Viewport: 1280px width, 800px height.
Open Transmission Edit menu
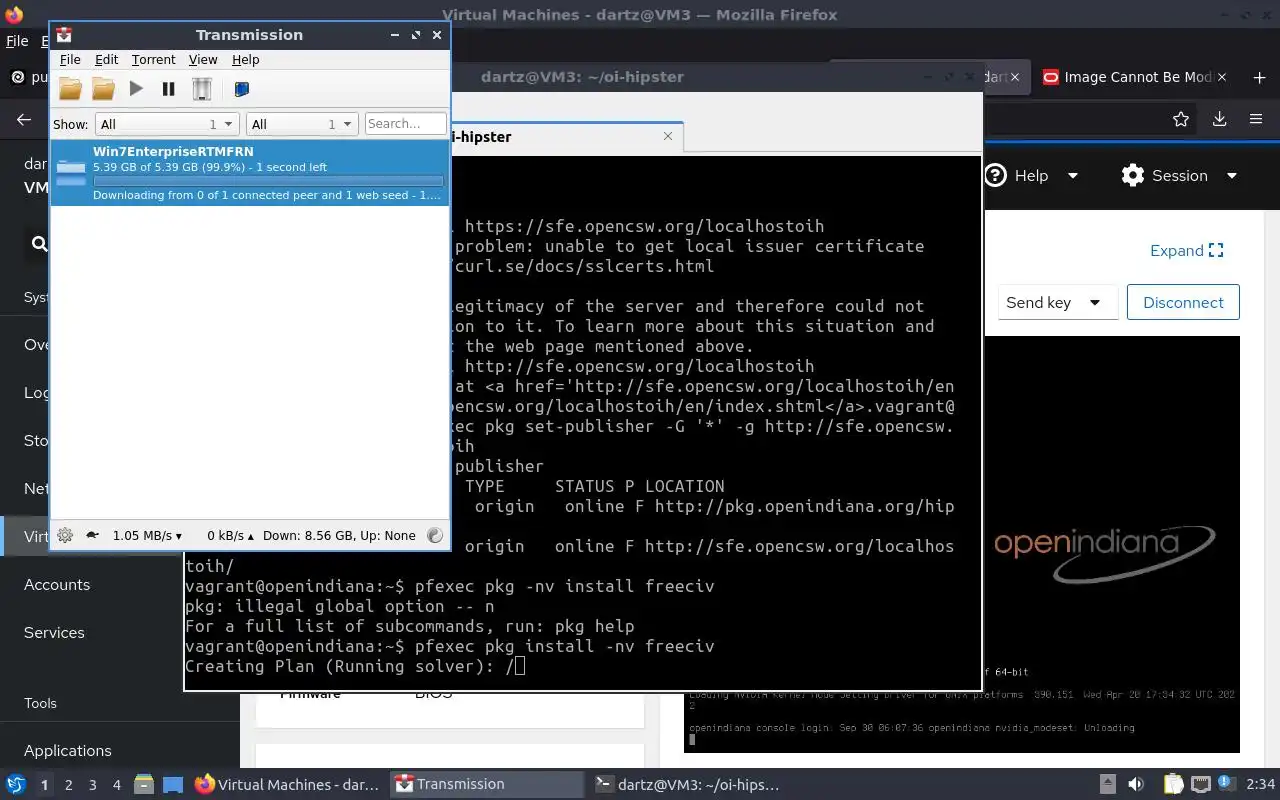pyautogui.click(x=106, y=60)
